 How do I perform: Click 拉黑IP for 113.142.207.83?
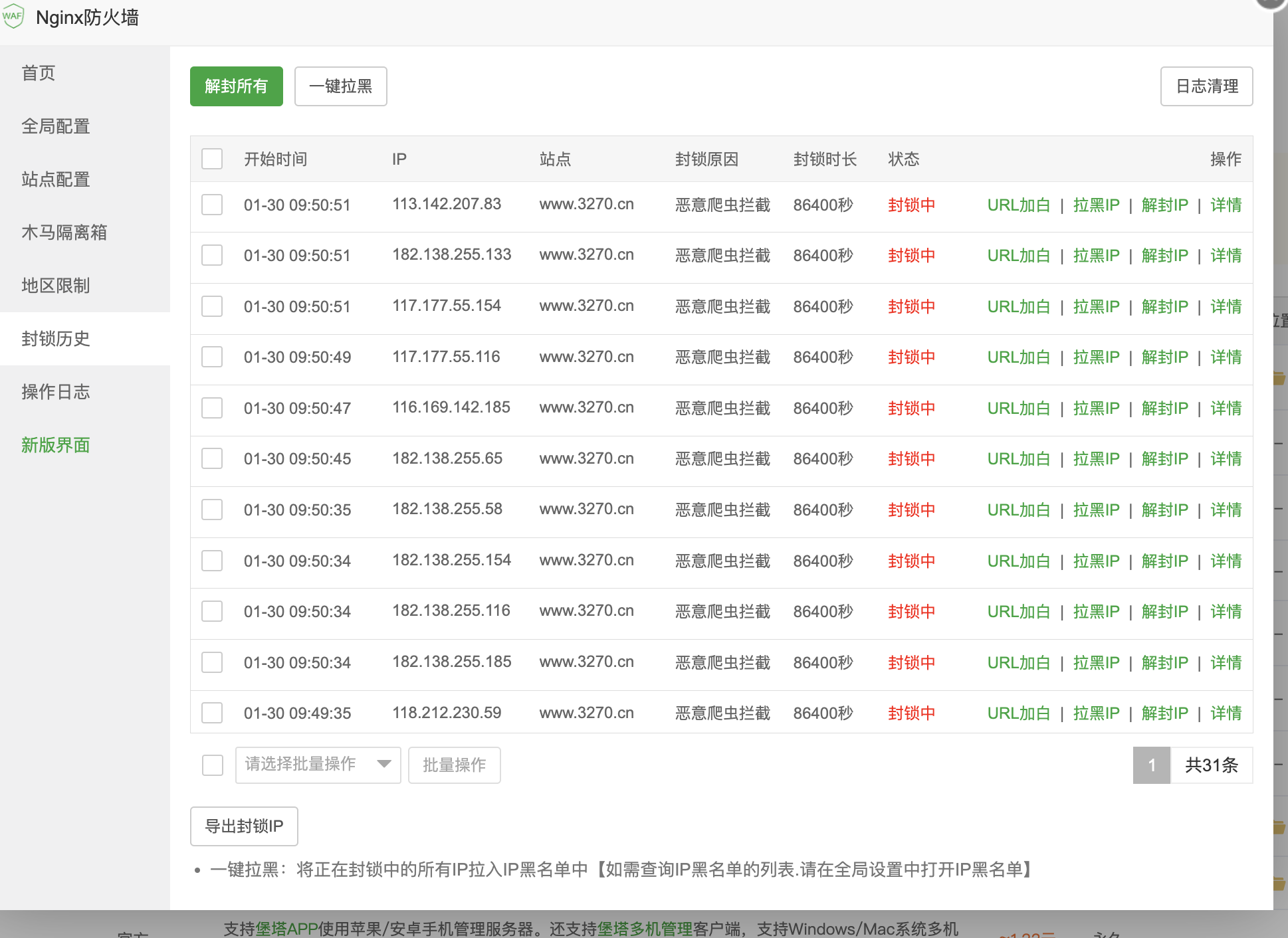click(x=1097, y=205)
